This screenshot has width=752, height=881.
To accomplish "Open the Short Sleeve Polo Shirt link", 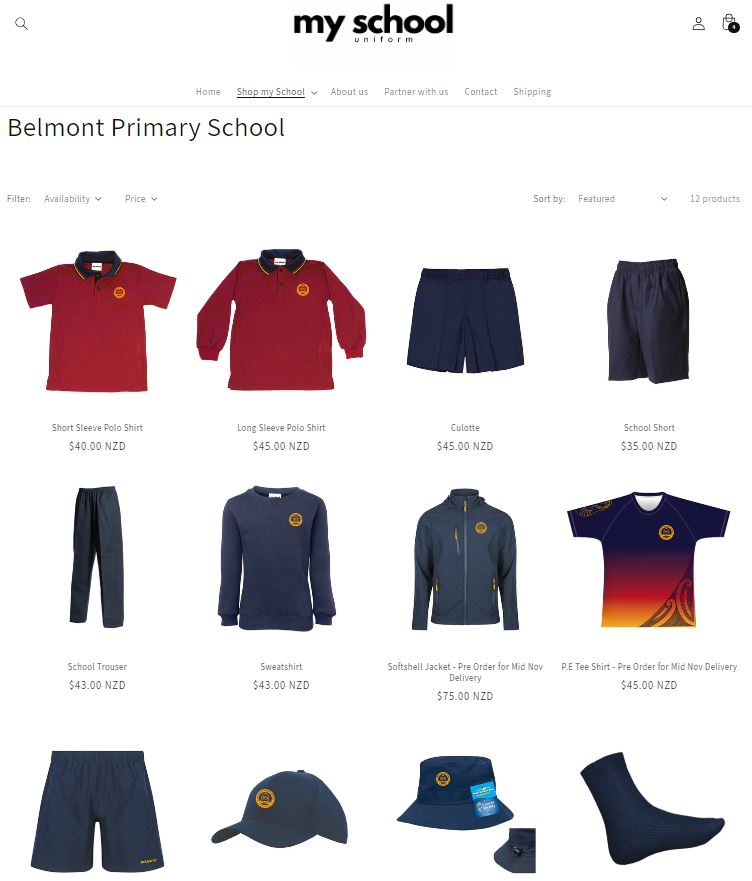I will click(x=97, y=428).
